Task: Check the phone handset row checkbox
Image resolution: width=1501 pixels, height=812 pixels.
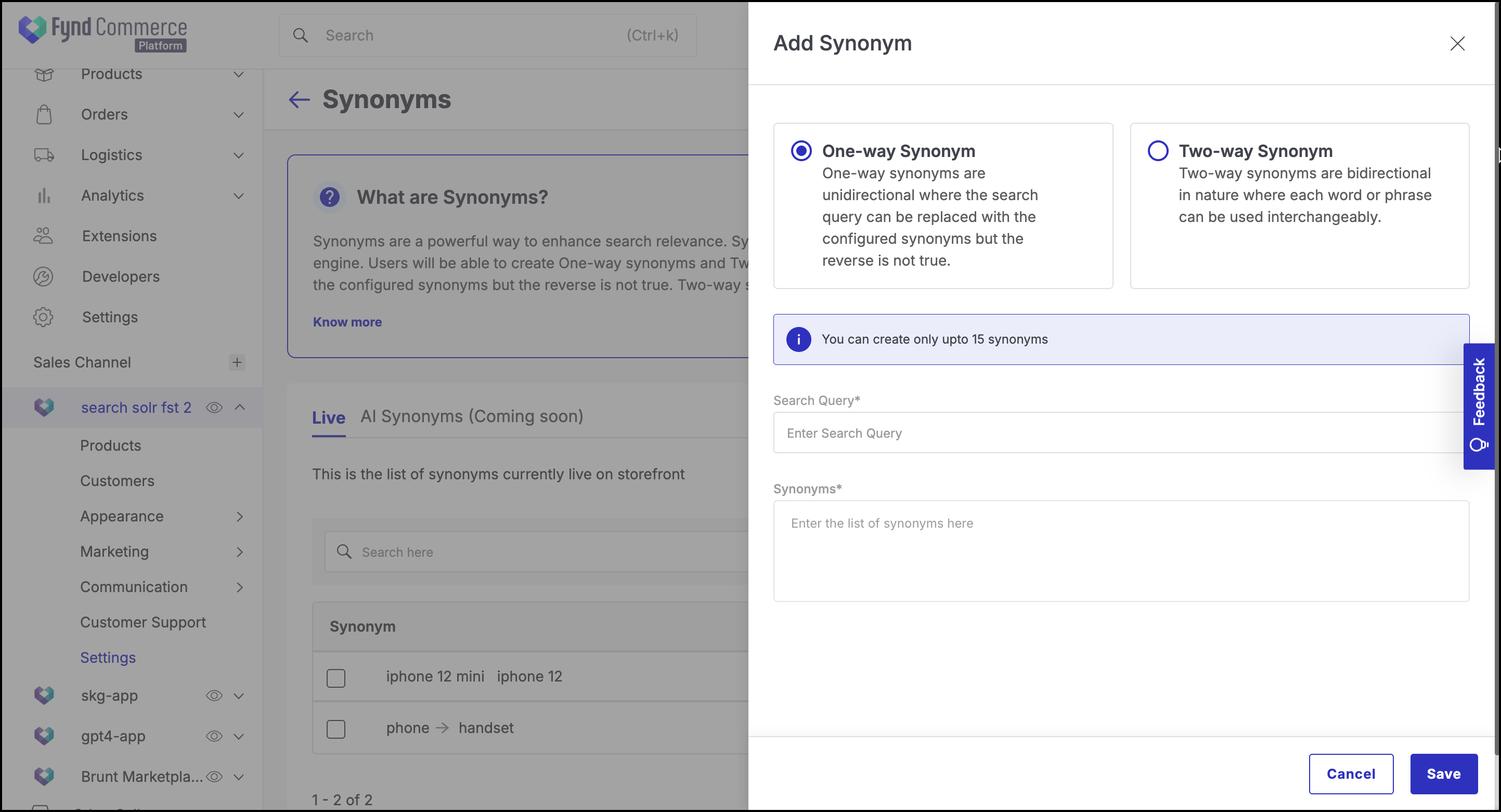Action: 336,729
